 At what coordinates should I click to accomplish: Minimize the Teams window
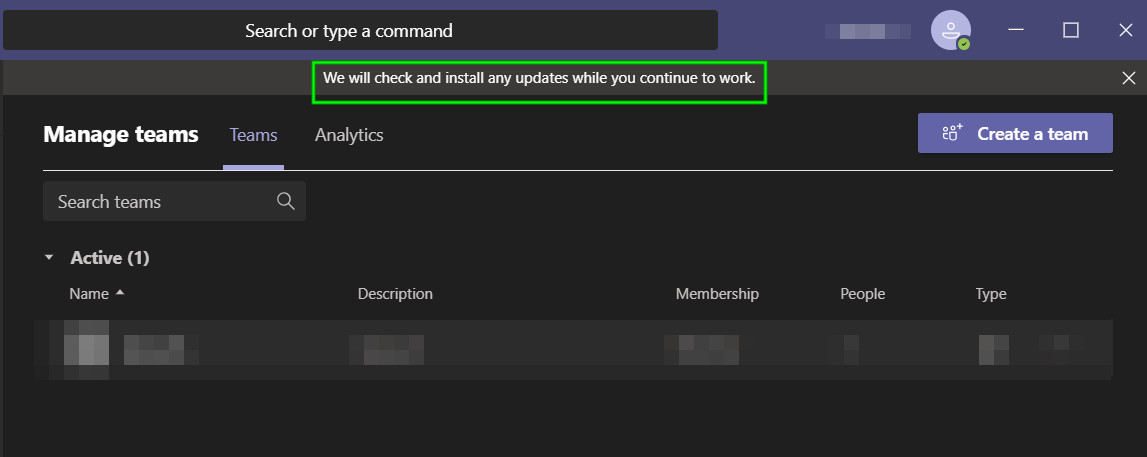click(1016, 30)
